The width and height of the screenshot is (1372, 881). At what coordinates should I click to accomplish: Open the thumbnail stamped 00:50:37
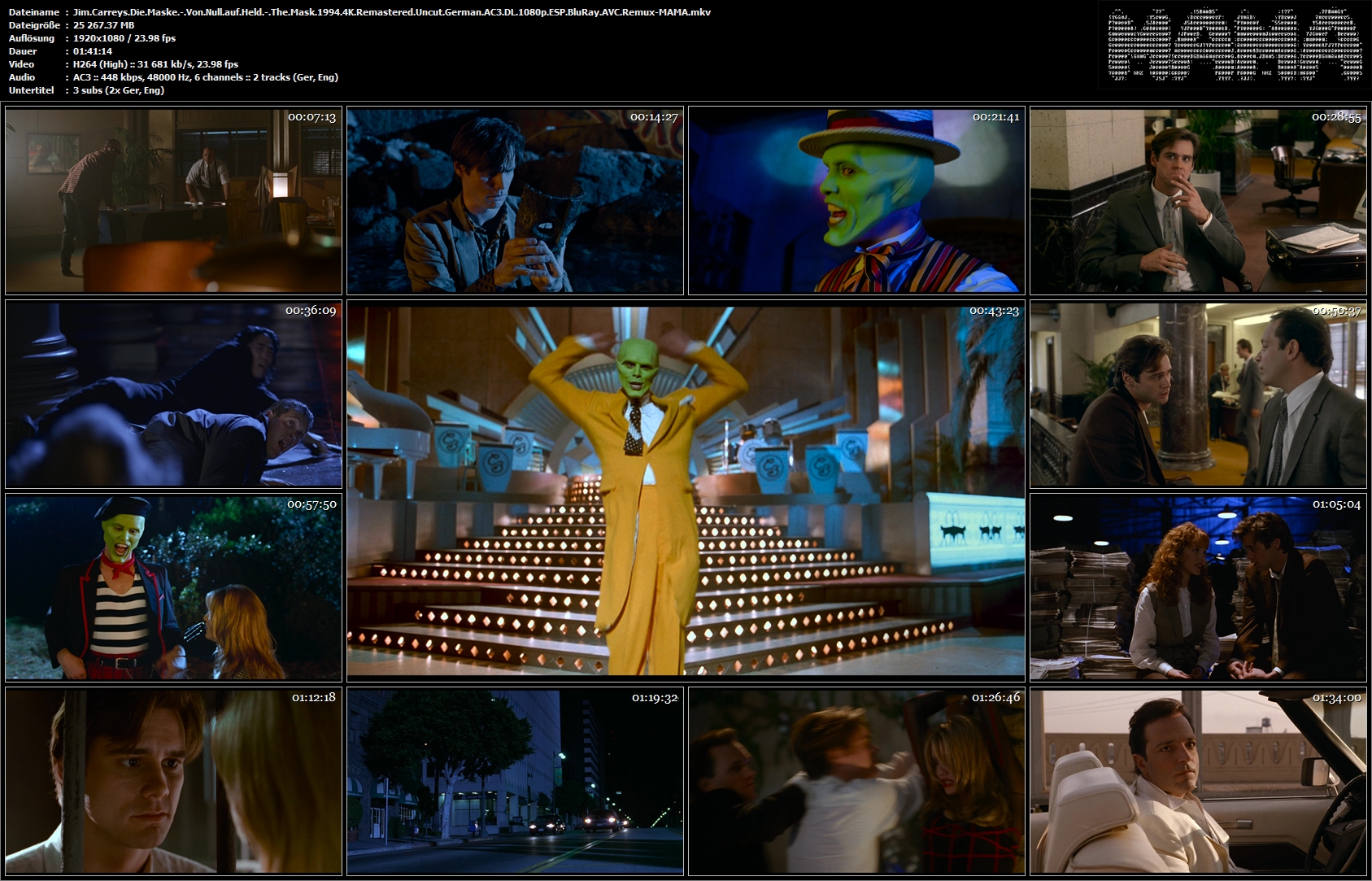(1198, 395)
